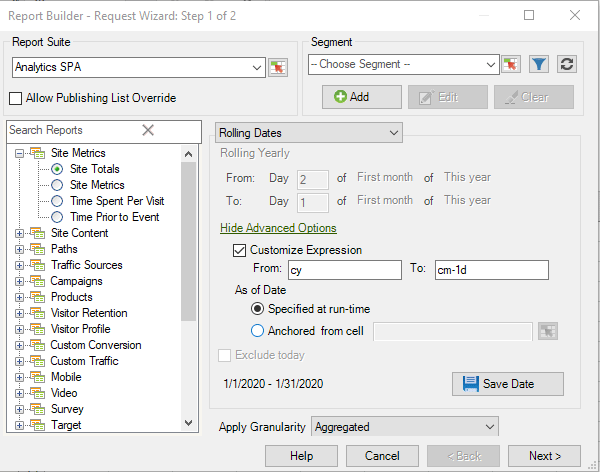The height and width of the screenshot is (472, 600).
Task: Click the Help button
Action: tap(302, 456)
